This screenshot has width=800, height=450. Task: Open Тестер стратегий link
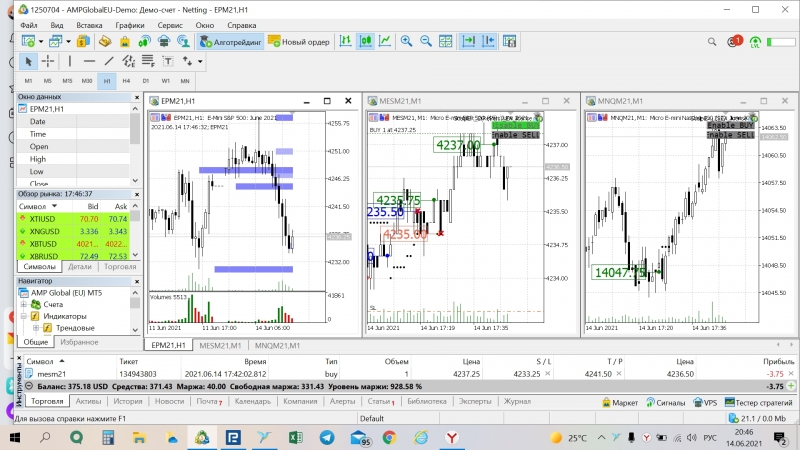click(759, 403)
